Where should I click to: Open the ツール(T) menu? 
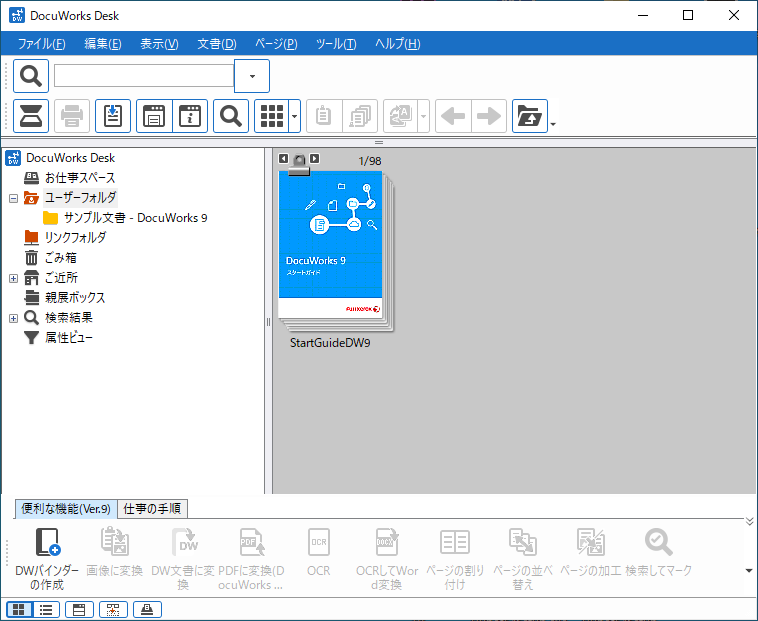[336, 44]
